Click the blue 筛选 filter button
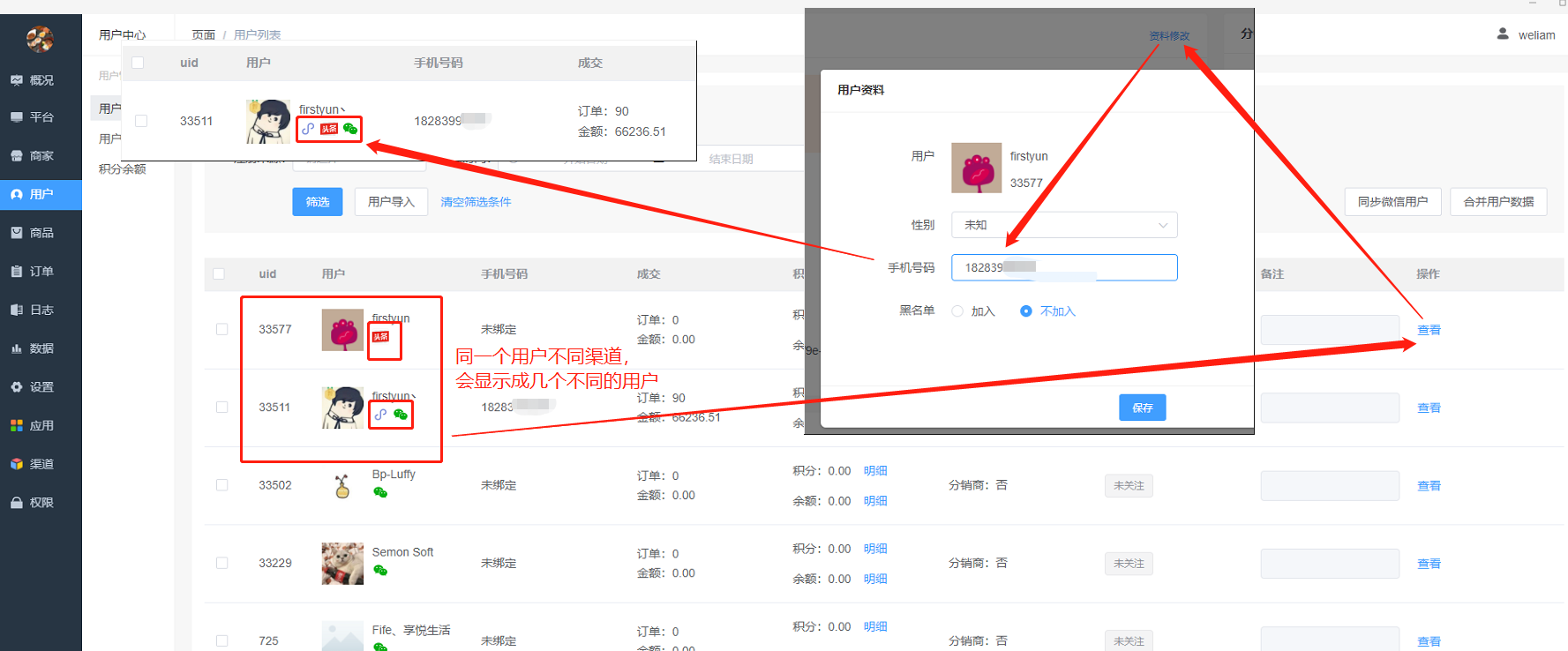This screenshot has width=1568, height=651. (318, 202)
